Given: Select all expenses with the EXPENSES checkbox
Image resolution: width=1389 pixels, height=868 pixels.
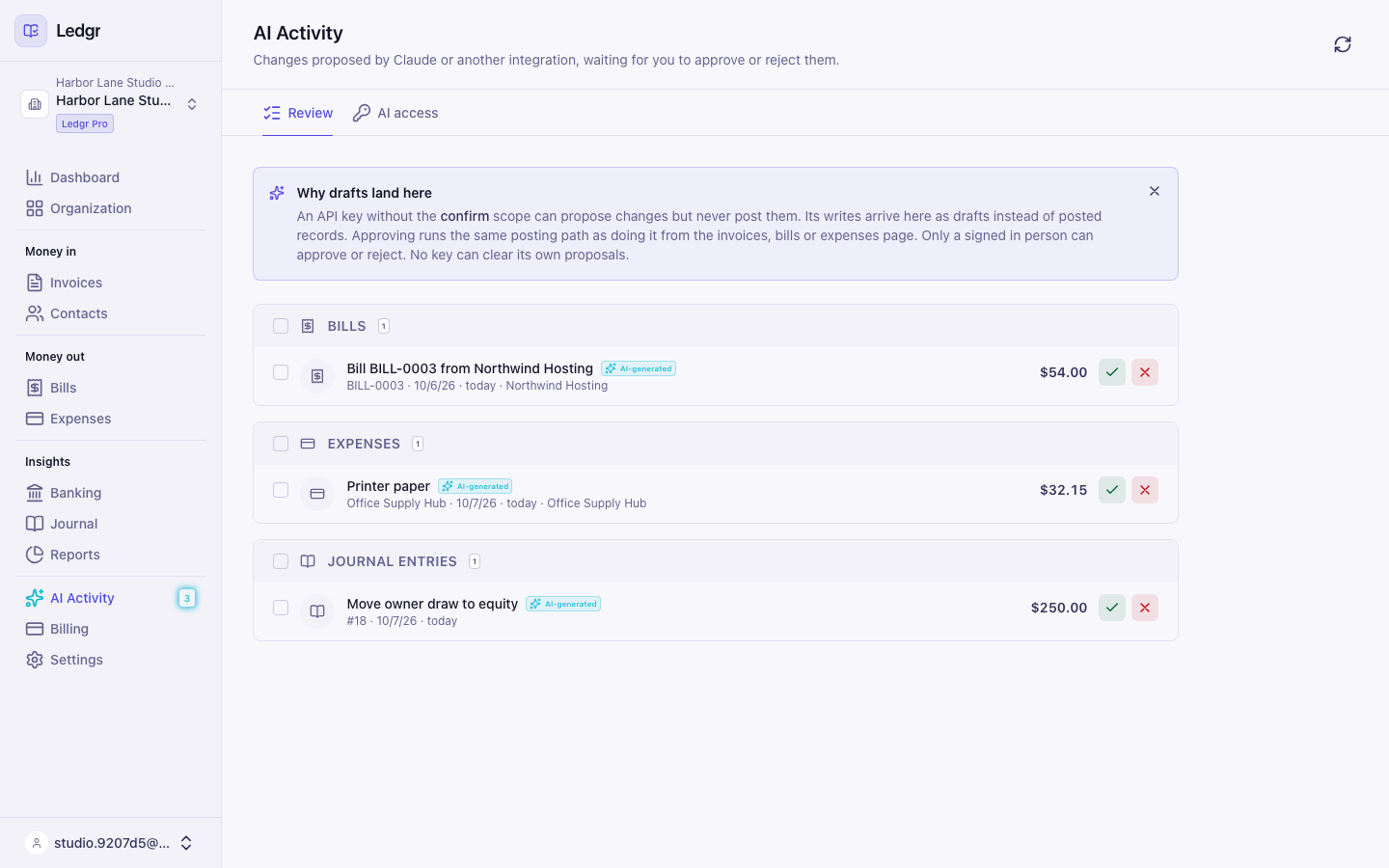Looking at the screenshot, I should pos(281,444).
